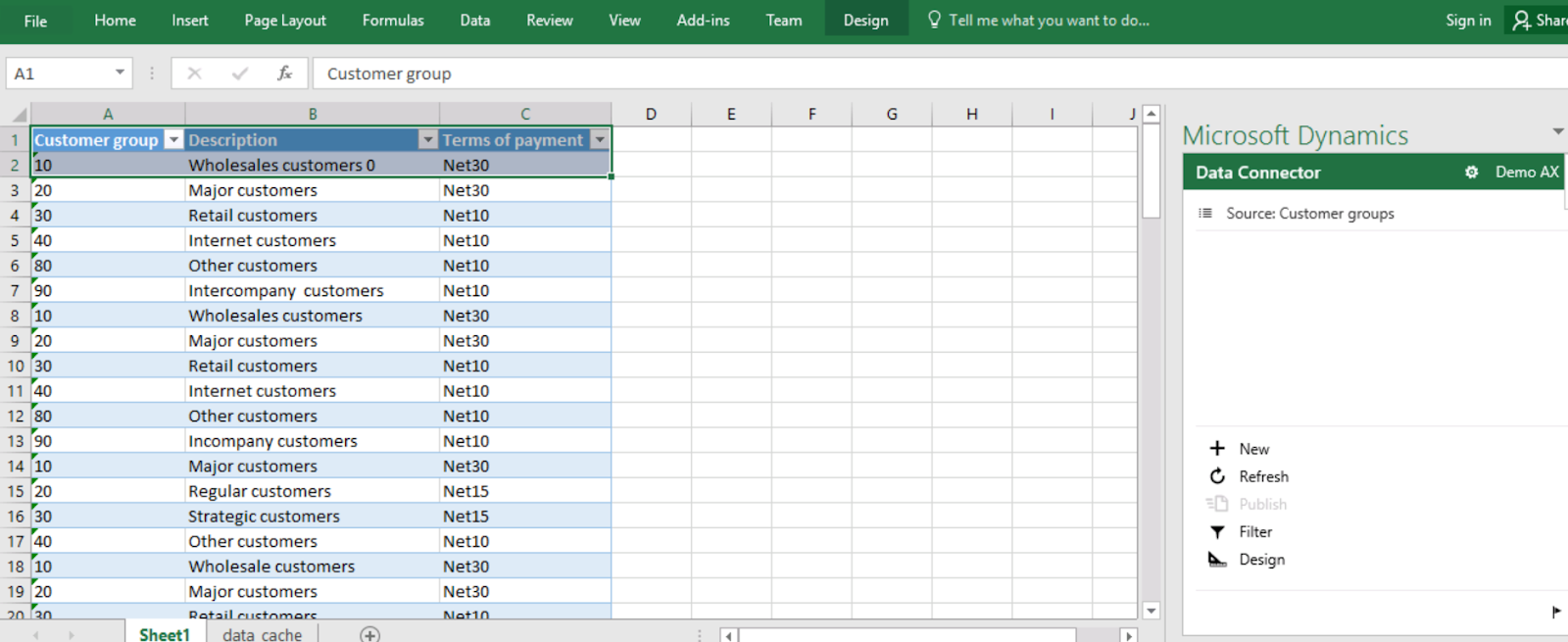Add a new sheet with plus icon
The image size is (1568, 642).
pos(369,635)
